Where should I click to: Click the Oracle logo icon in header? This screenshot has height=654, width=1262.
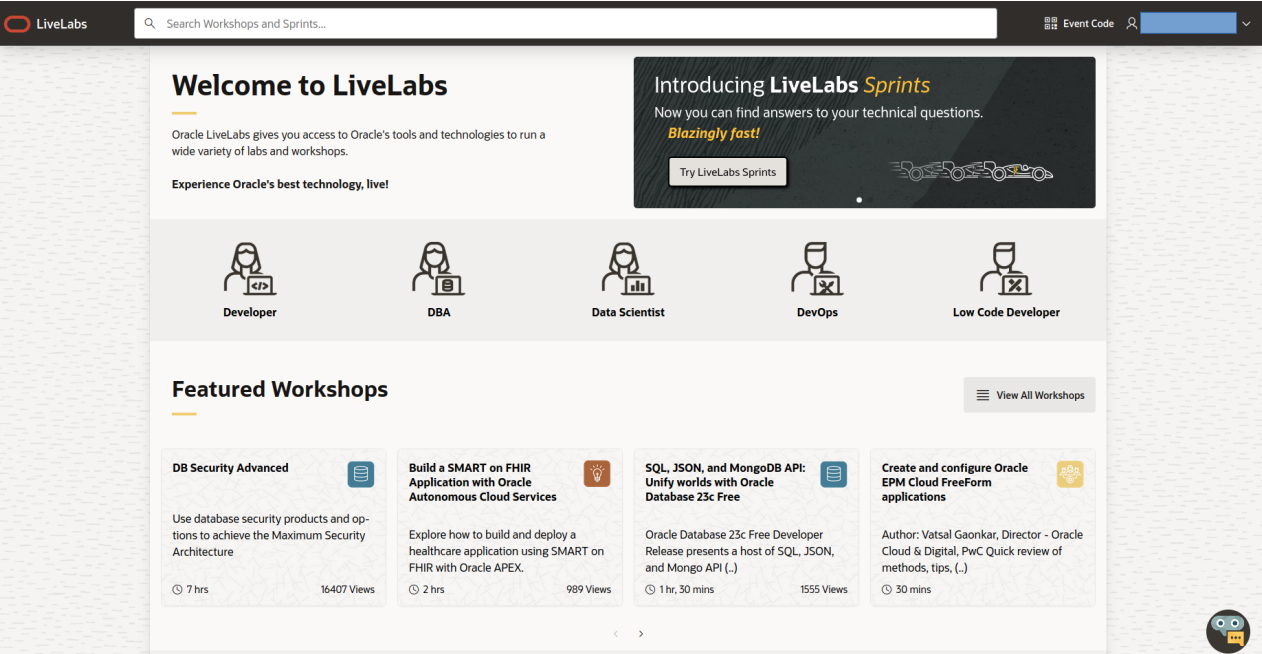click(x=17, y=24)
